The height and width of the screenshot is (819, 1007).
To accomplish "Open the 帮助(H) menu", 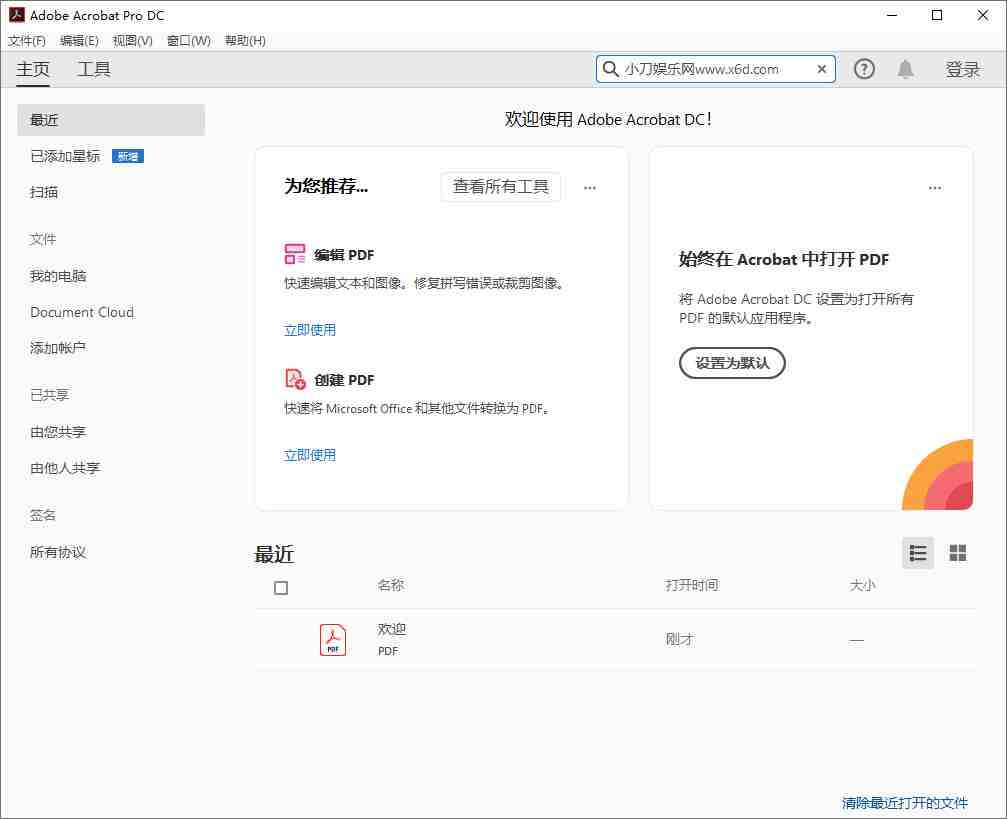I will tap(245, 40).
